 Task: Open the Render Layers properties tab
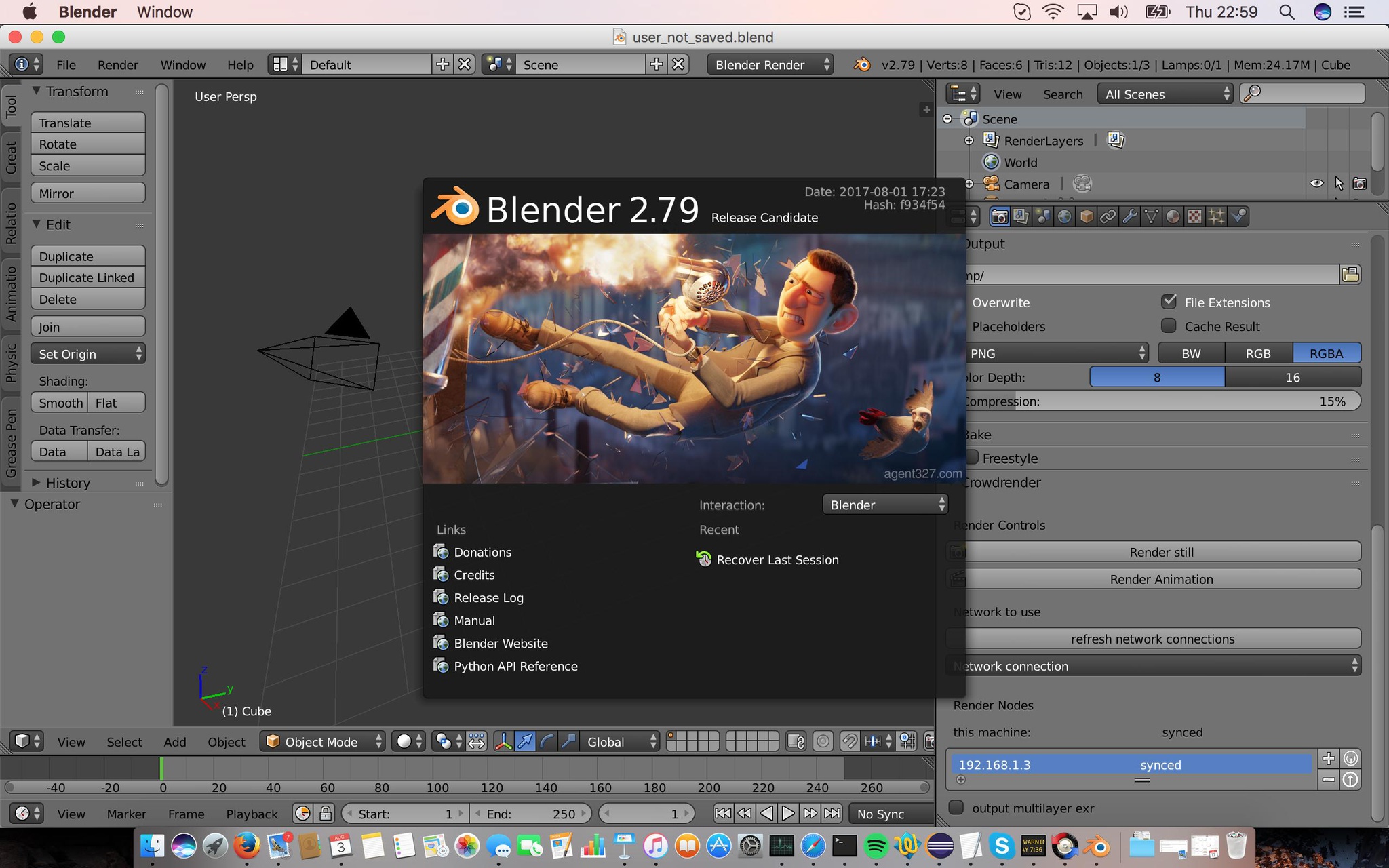pos(1021,216)
